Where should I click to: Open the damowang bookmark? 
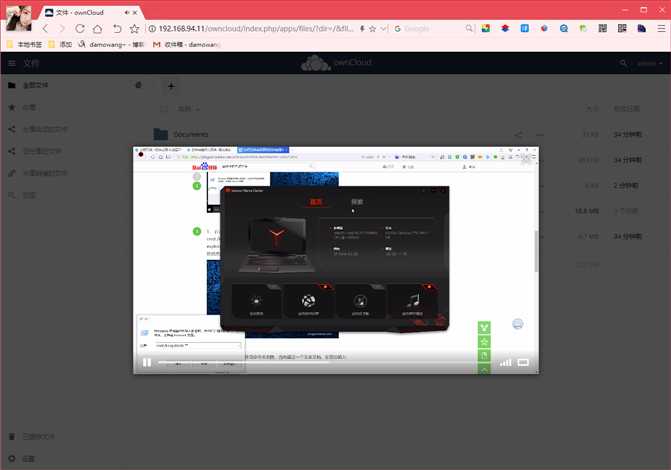(111, 44)
